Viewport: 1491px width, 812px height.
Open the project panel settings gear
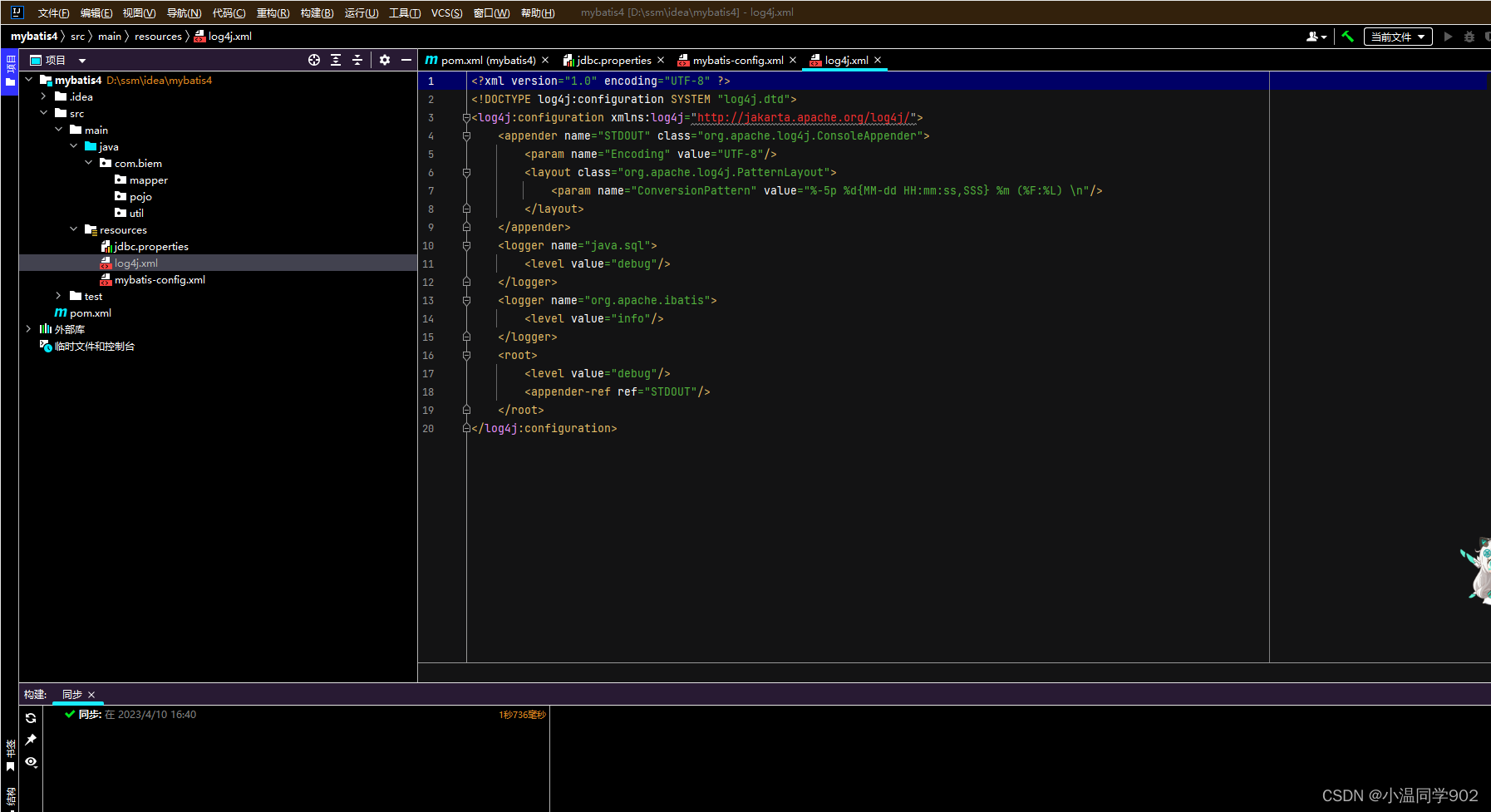tap(385, 60)
